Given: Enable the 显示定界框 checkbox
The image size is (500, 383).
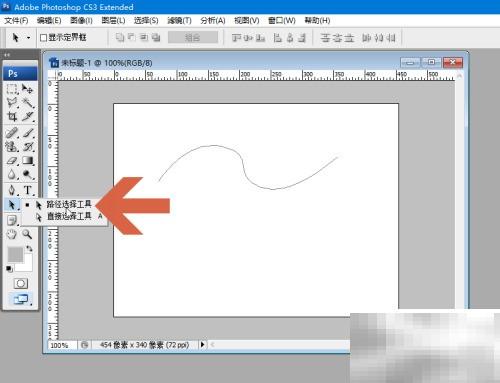Looking at the screenshot, I should [x=43, y=38].
